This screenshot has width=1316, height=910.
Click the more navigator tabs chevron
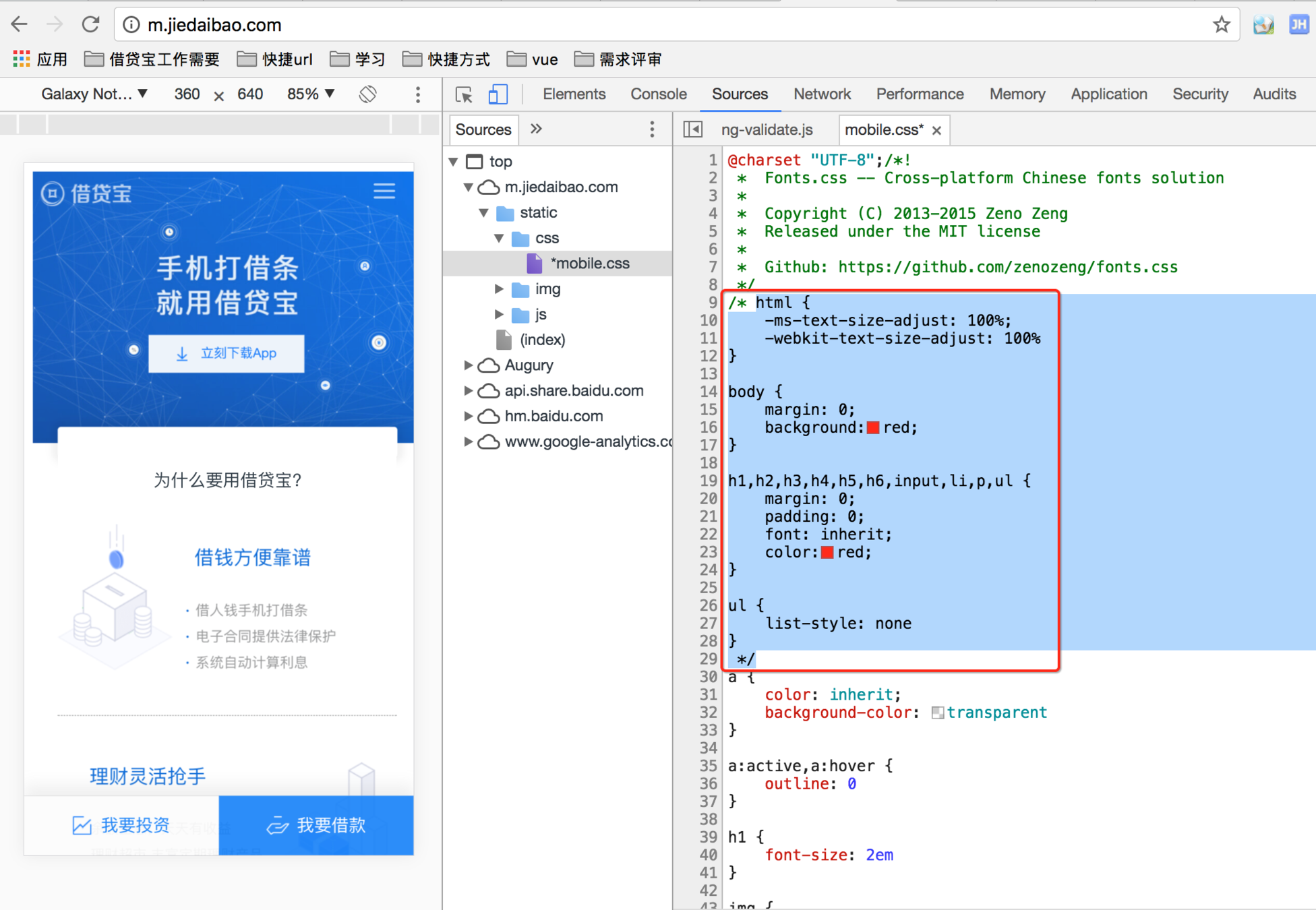pyautogui.click(x=536, y=129)
